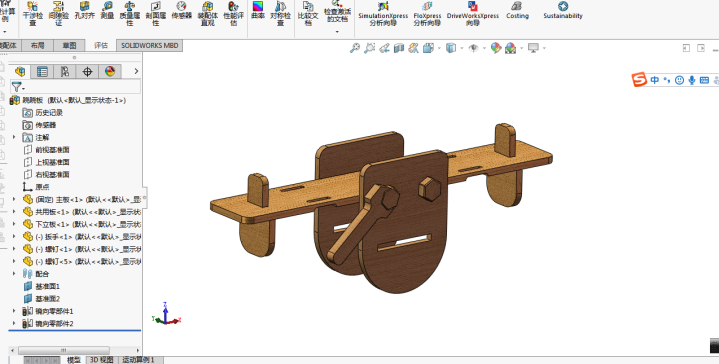Open the 运动算例 1 tab
Screen dimensions: 719x364
[x=138, y=360]
